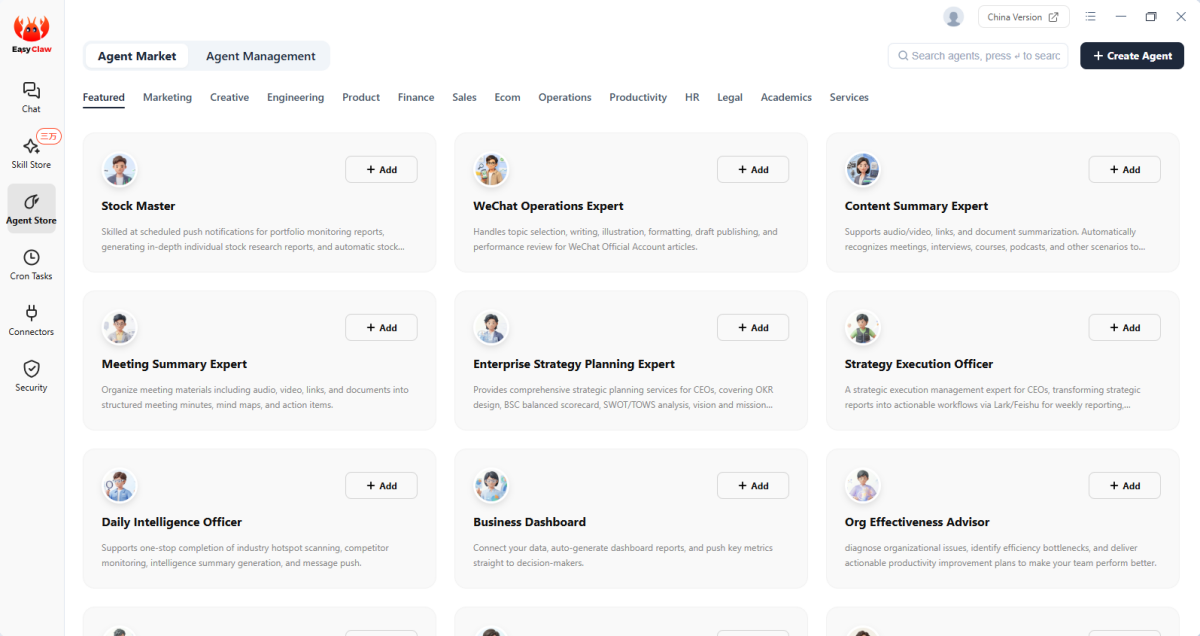Click the China Version link button

coord(1023,17)
